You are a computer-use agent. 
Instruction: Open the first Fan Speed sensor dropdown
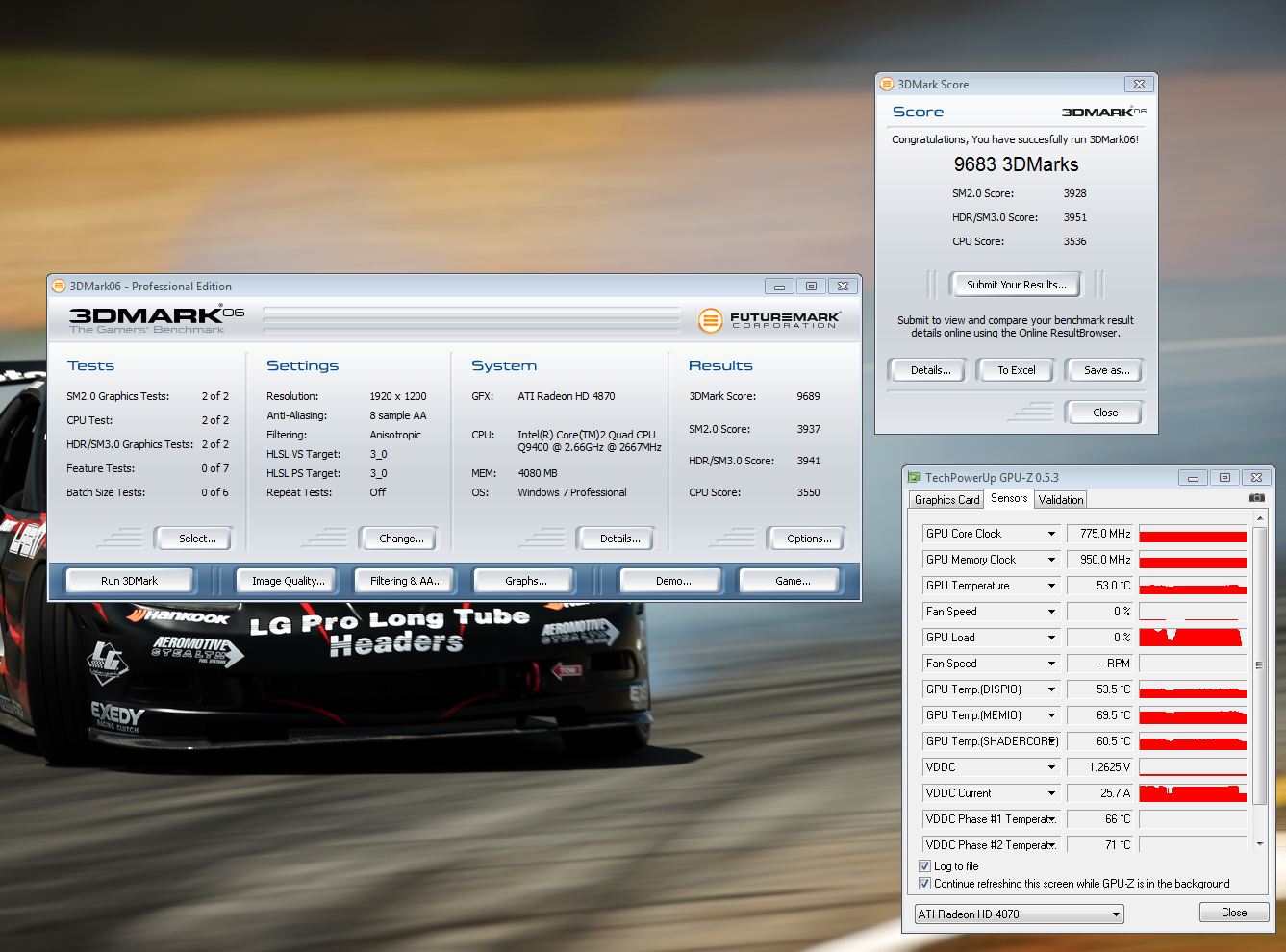(x=1051, y=612)
